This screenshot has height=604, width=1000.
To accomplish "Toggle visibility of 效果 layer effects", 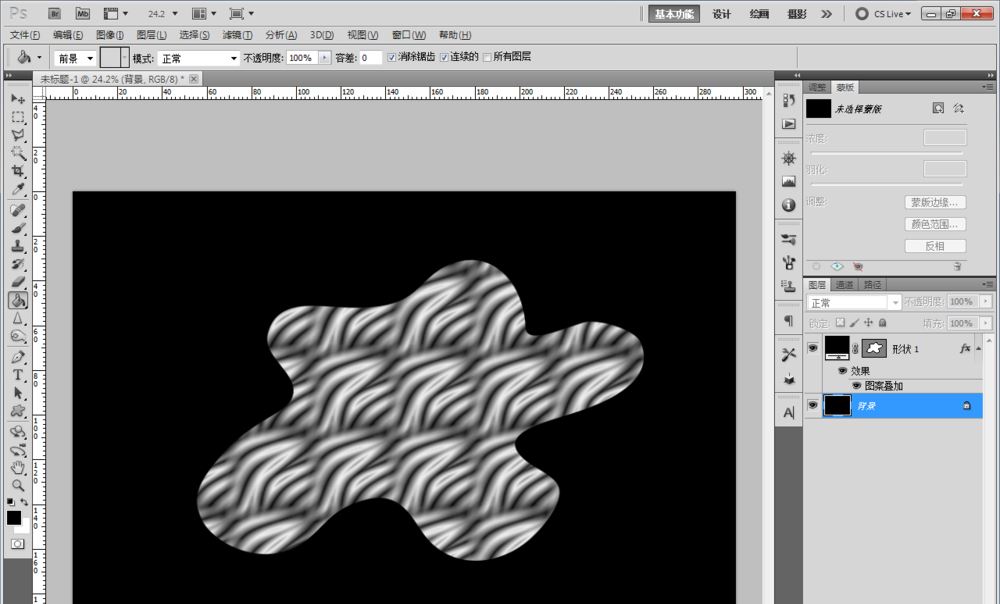I will (x=842, y=371).
